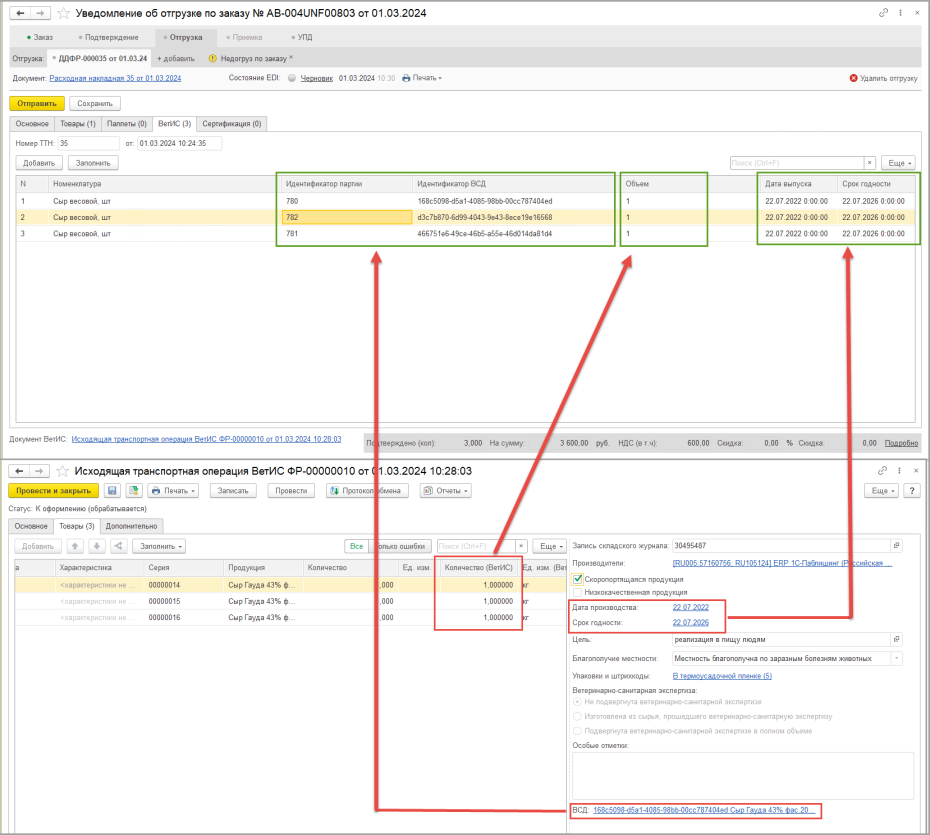Image resolution: width=930 pixels, height=835 pixels.
Task: Go to the УПД stage tab
Action: 302,37
